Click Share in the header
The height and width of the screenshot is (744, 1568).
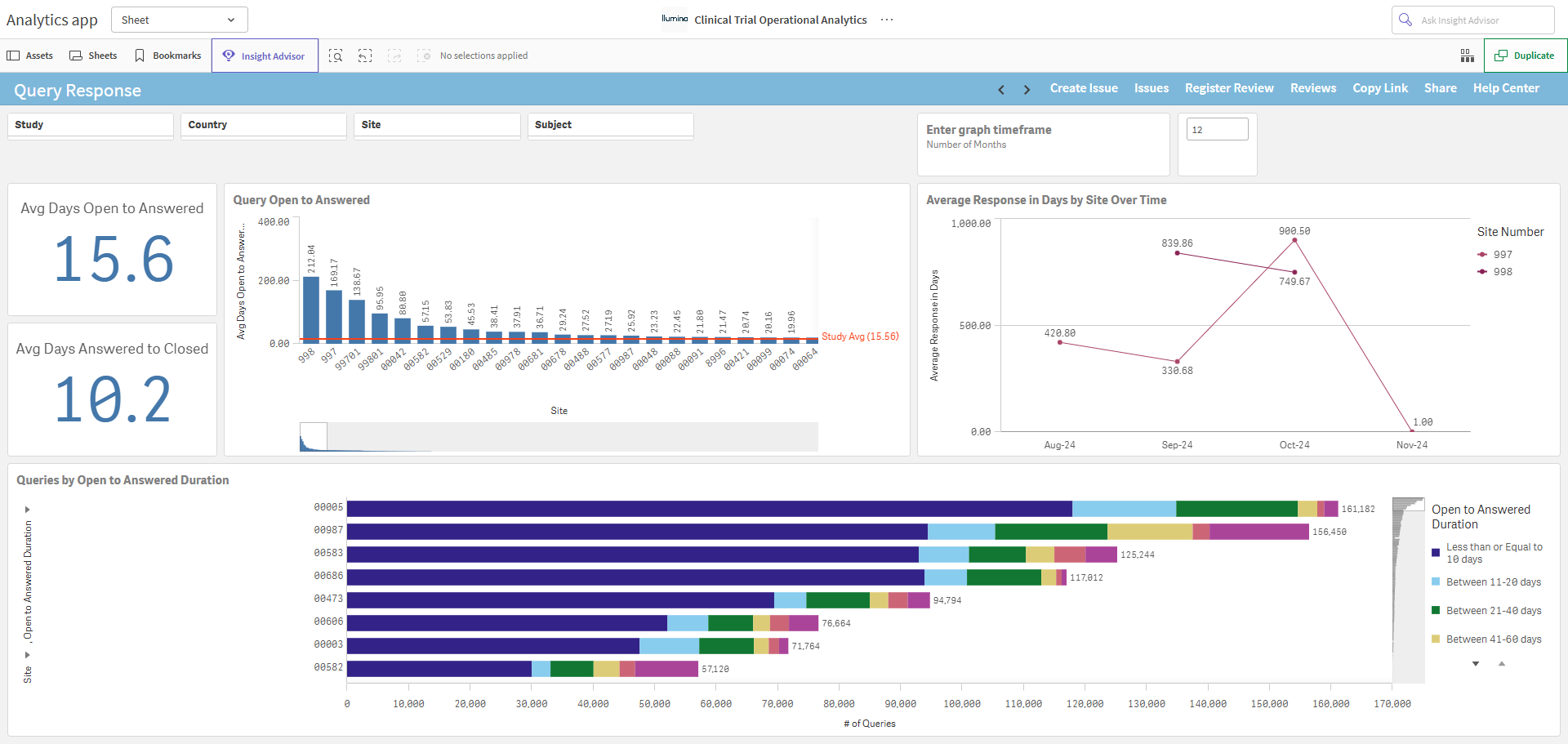1441,88
